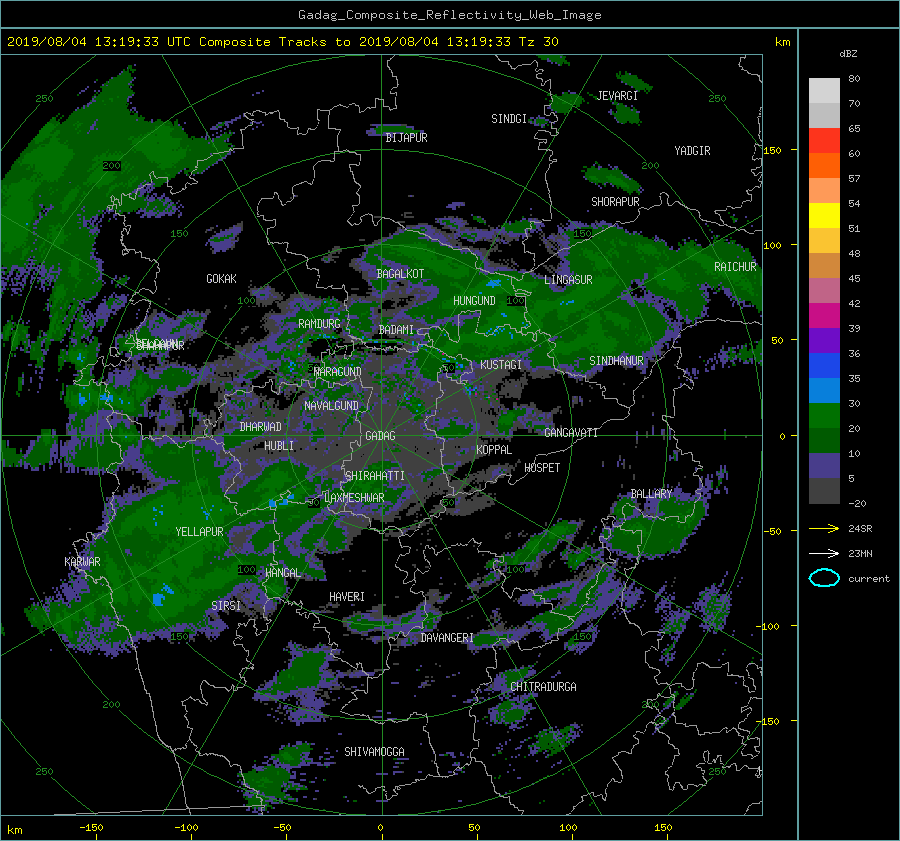This screenshot has width=900, height=841.
Task: Click the -20 value on dBZ scale
Action: tap(857, 503)
